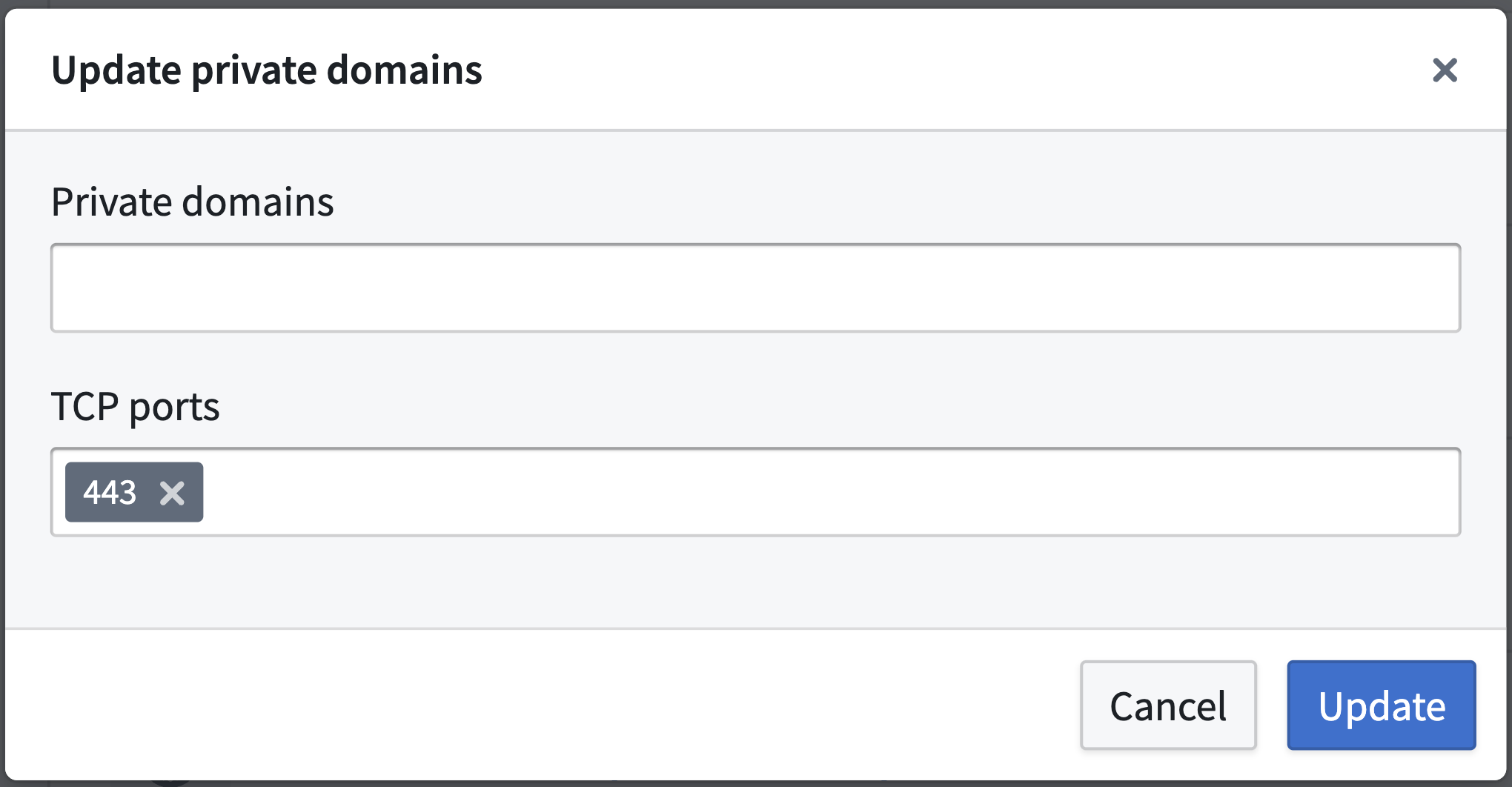Click the dialog footer beside Cancel

point(541,705)
